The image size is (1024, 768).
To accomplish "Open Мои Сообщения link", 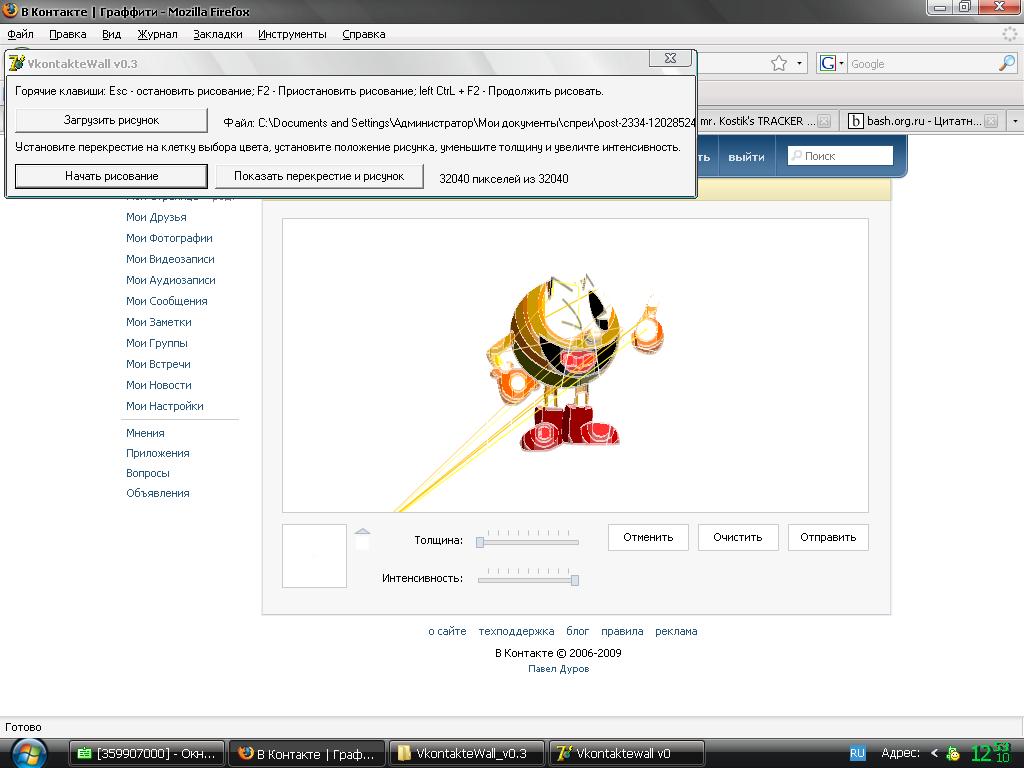I will (167, 300).
